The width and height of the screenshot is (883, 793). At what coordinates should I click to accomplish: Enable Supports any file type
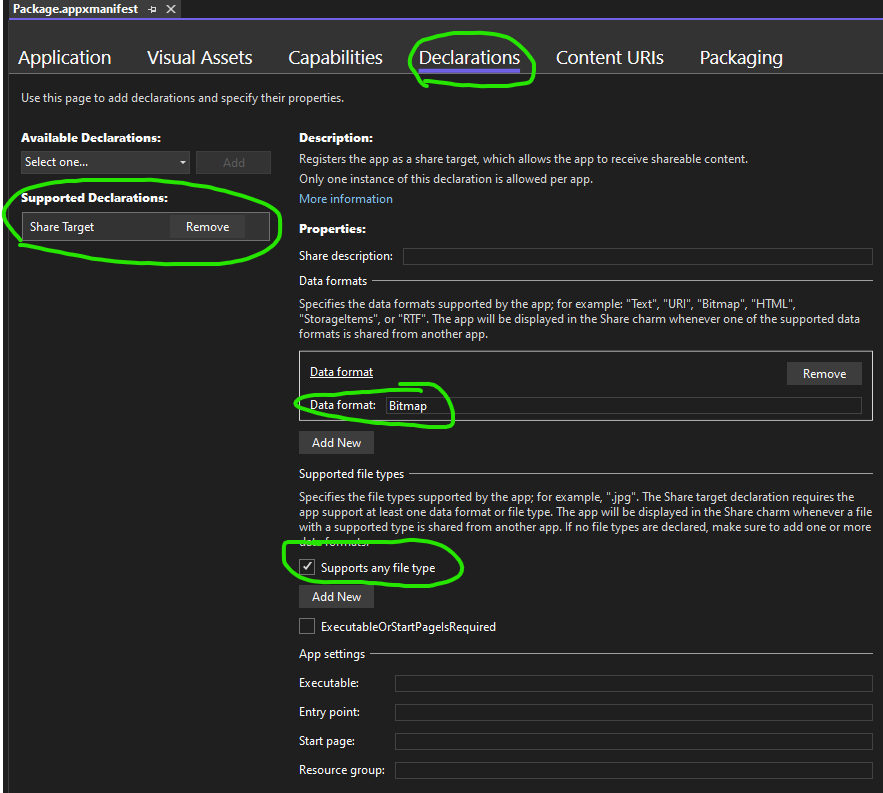point(307,567)
